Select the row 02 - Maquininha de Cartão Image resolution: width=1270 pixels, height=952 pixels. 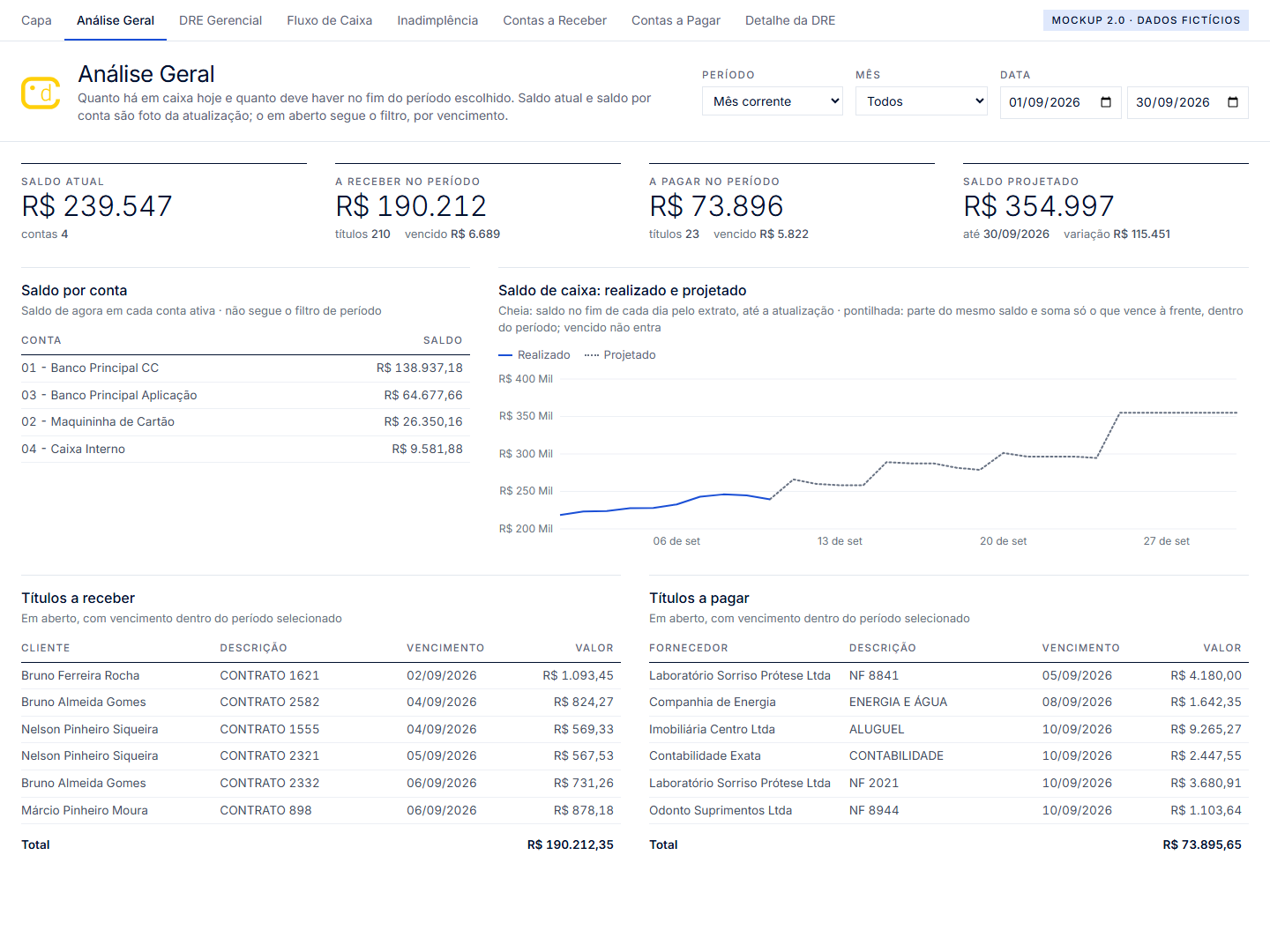point(245,422)
